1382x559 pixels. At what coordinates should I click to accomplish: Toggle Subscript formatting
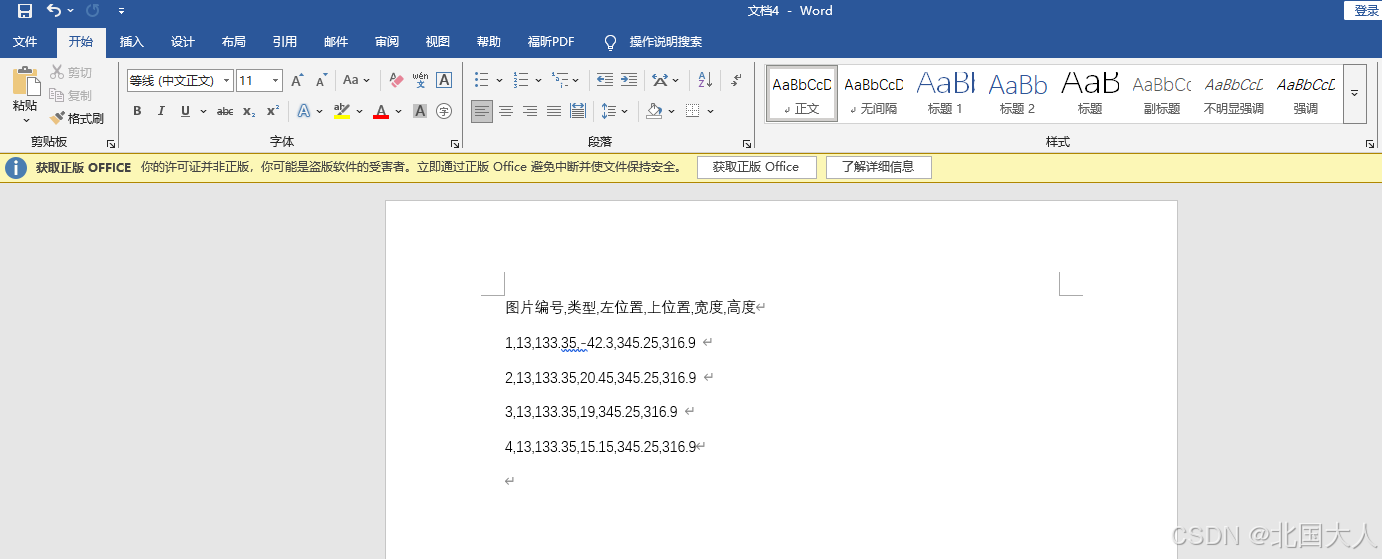249,111
